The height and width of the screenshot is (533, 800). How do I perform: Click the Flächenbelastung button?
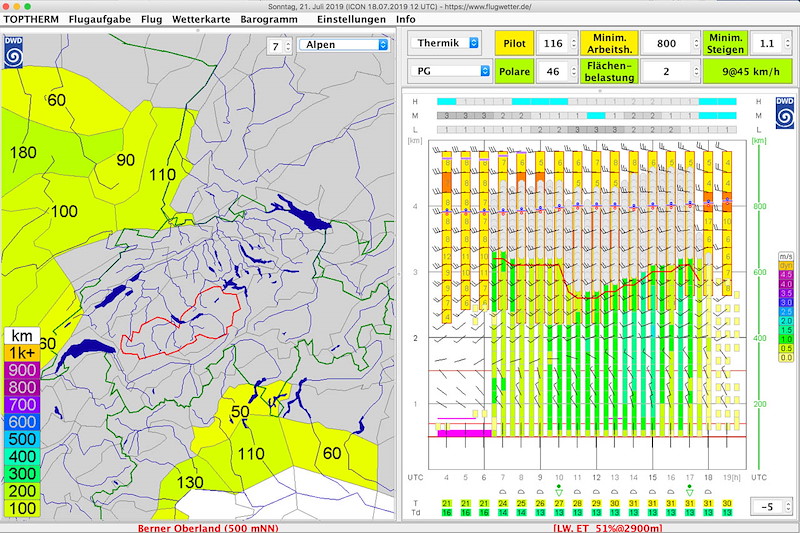609,71
